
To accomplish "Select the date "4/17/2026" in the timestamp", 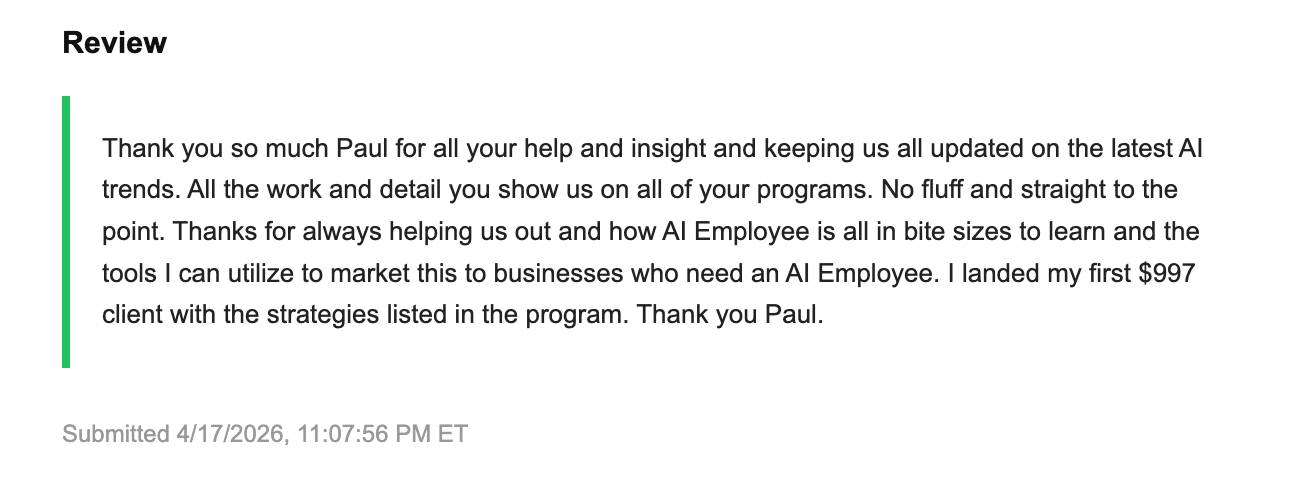I will click(x=229, y=434).
